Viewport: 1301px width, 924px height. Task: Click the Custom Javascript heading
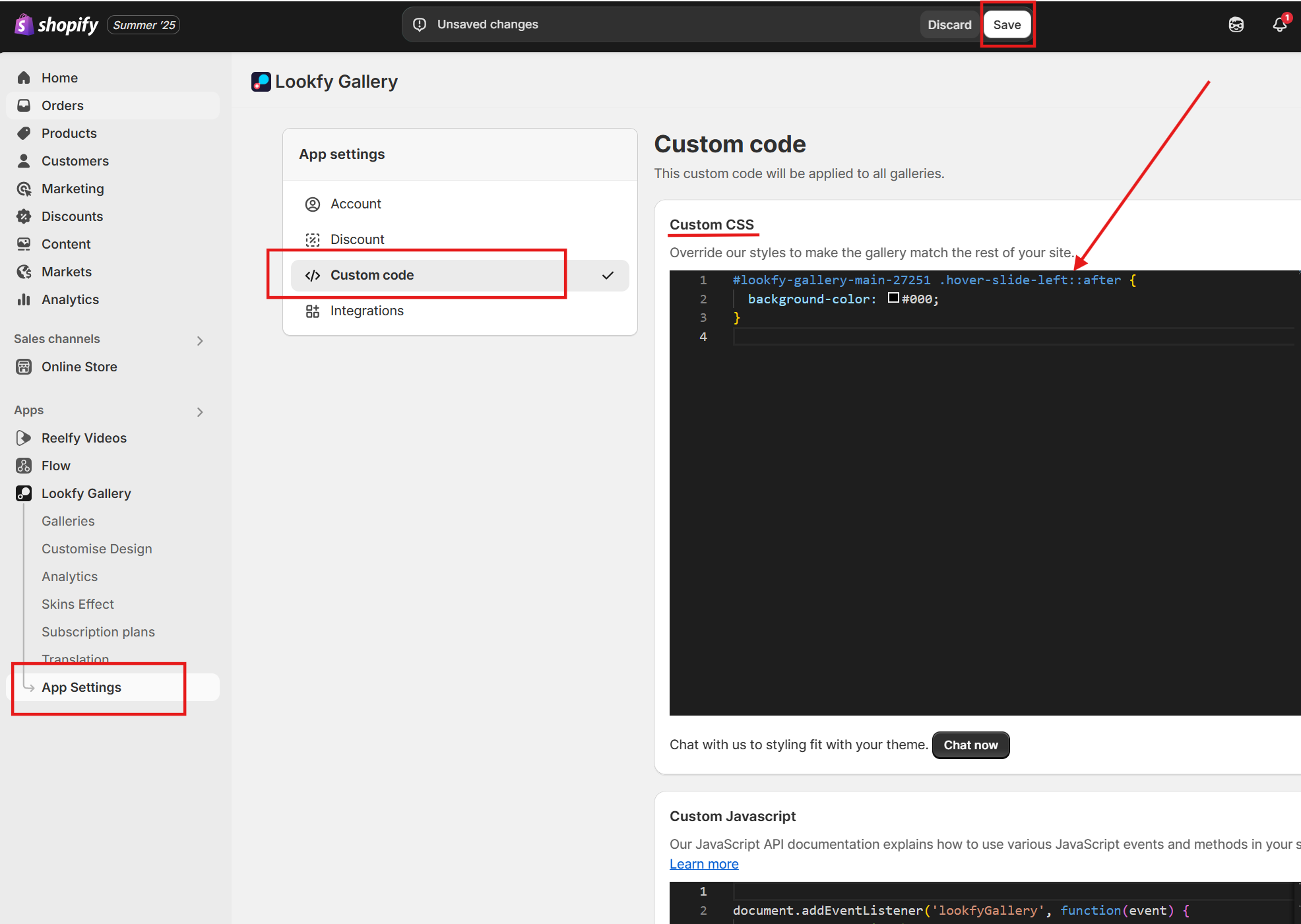coord(732,816)
